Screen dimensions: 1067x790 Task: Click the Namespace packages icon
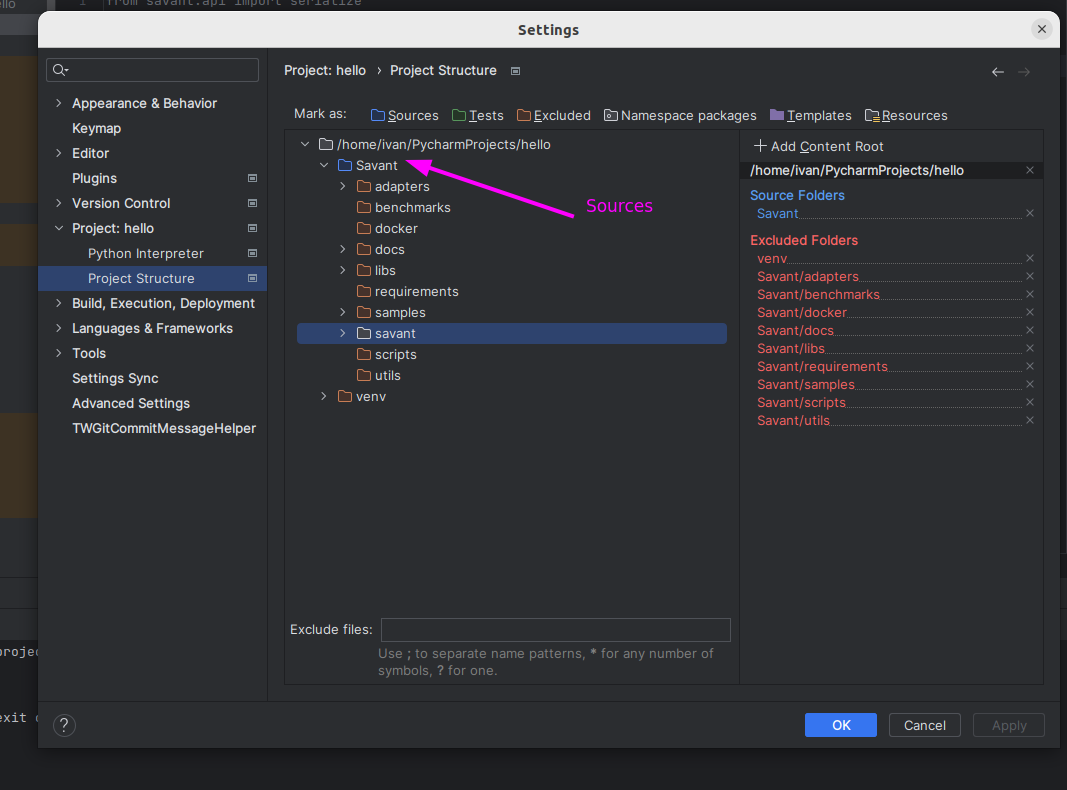coord(611,115)
